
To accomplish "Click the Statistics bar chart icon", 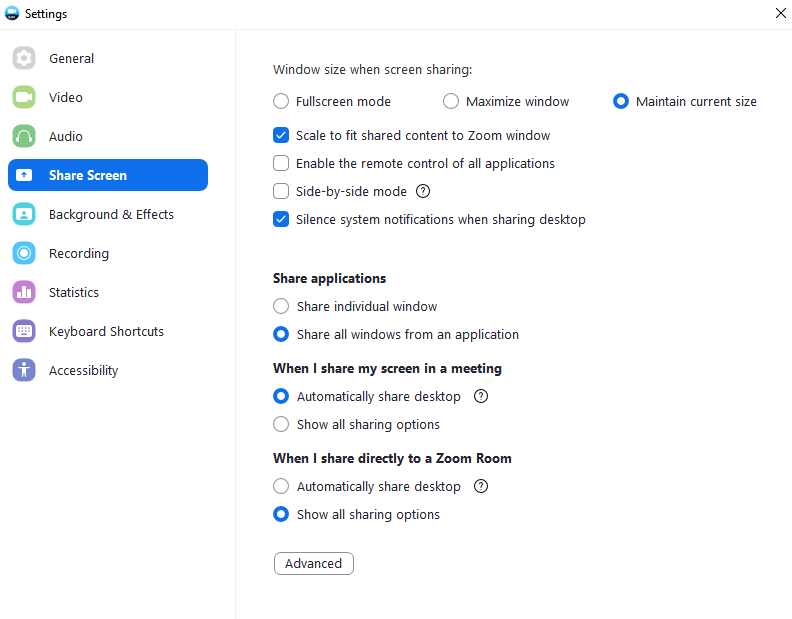I will pos(24,292).
